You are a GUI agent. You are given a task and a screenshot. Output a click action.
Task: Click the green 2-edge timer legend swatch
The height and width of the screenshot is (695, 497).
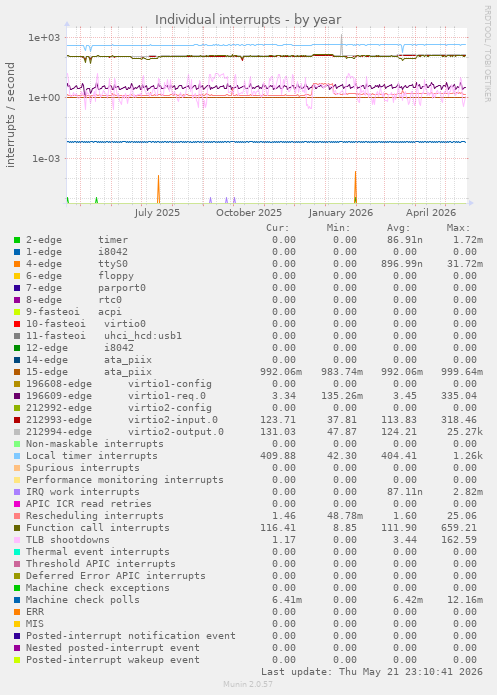coord(17,240)
